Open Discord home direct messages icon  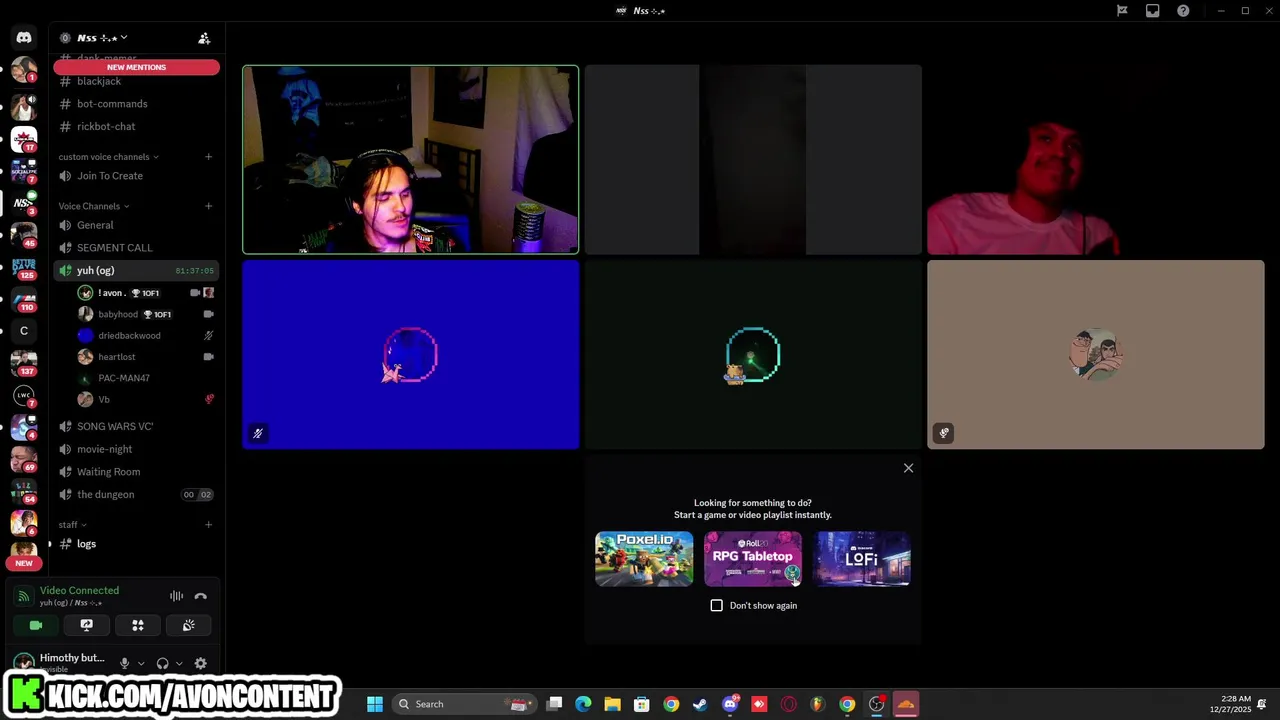(24, 38)
